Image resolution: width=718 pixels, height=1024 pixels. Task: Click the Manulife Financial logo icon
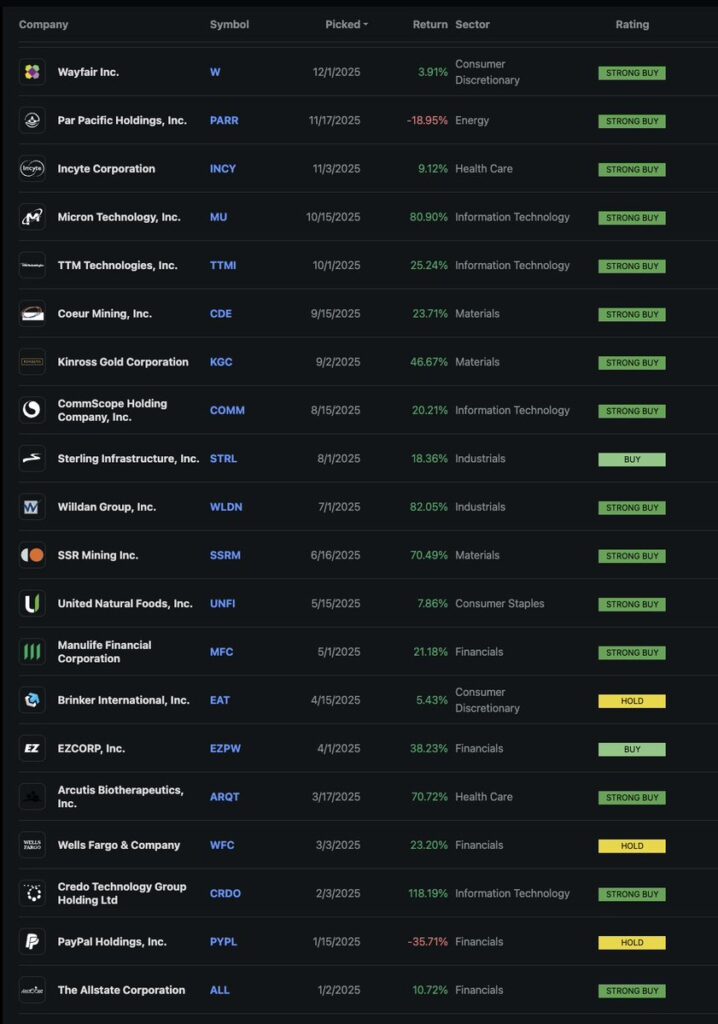(32, 652)
